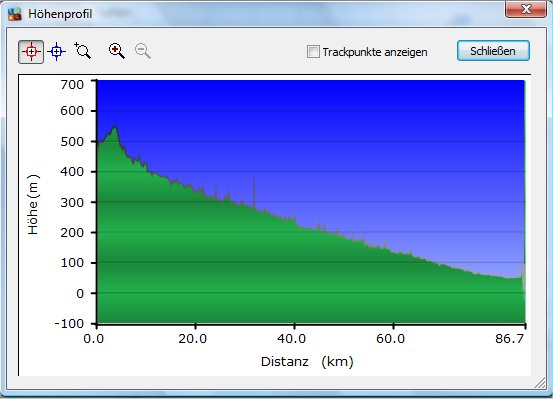Viewport: 553px width, 399px height.
Task: Click the Höhe (m) vertical axis title
Action: [x=33, y=204]
